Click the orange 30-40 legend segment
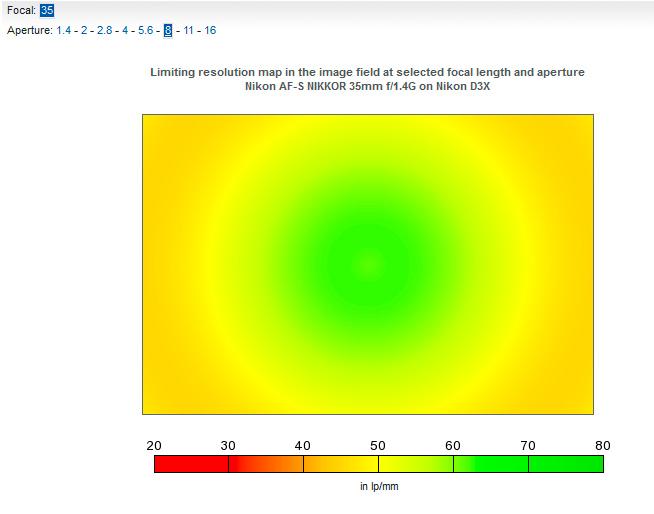The height and width of the screenshot is (514, 654). (266, 464)
